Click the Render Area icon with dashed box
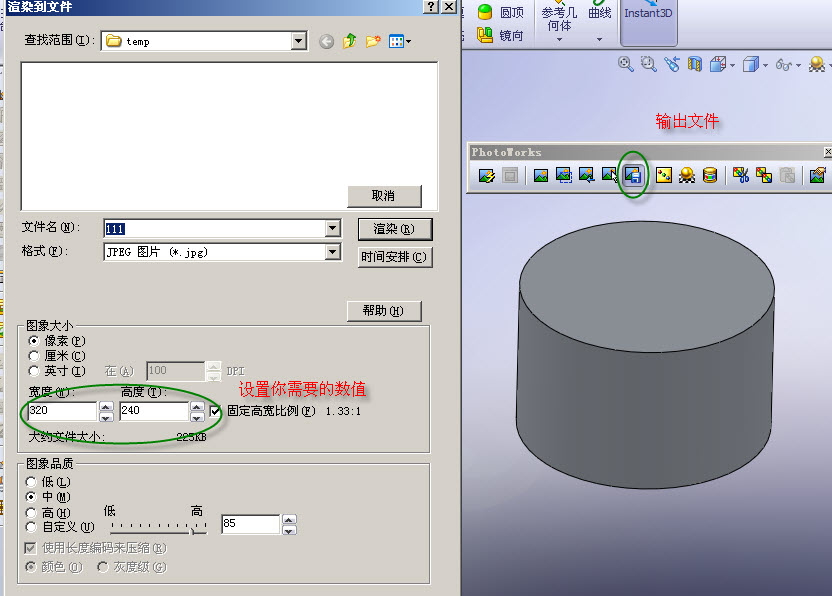The image size is (832, 596). pyautogui.click(x=564, y=175)
